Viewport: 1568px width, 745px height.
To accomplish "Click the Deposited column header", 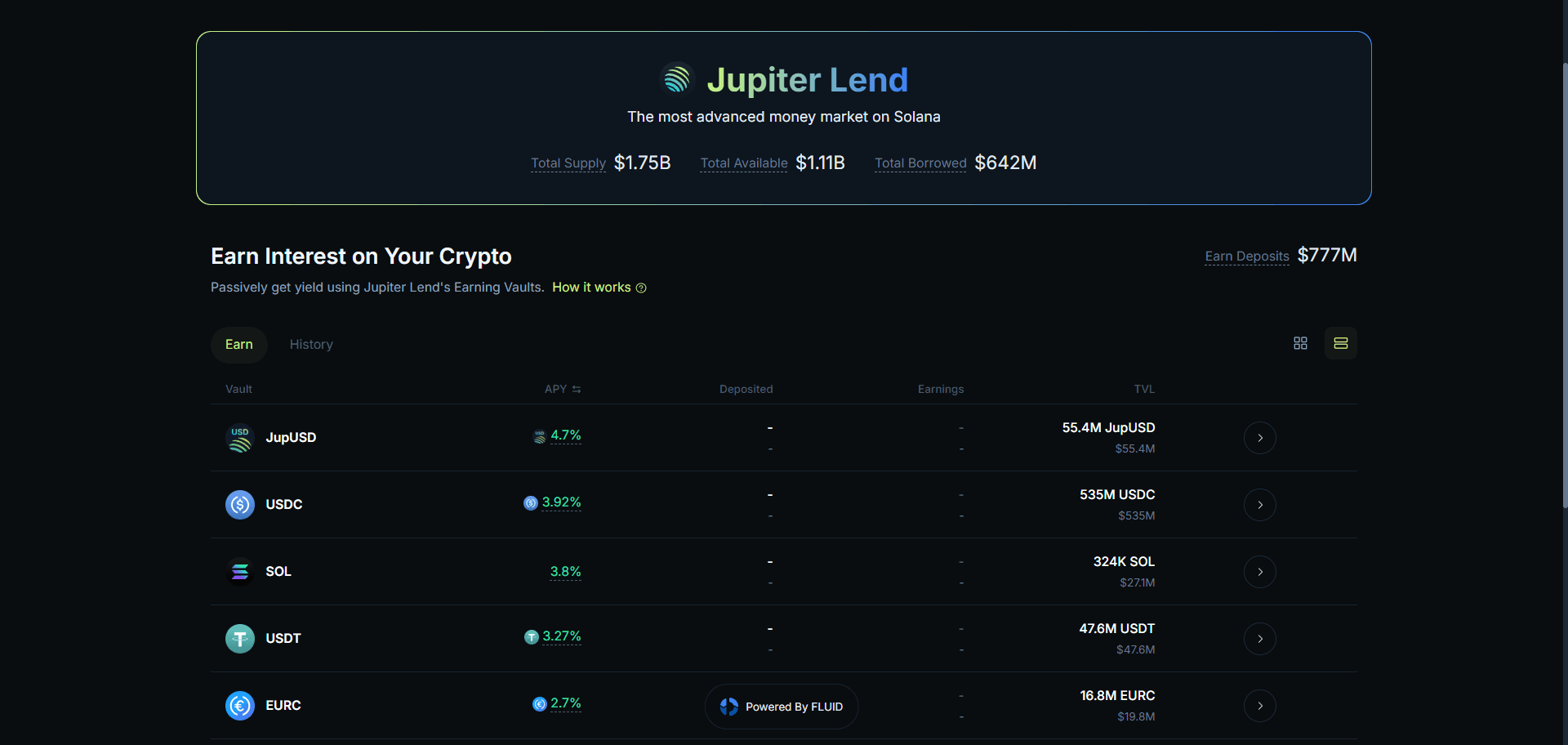I will click(x=746, y=390).
